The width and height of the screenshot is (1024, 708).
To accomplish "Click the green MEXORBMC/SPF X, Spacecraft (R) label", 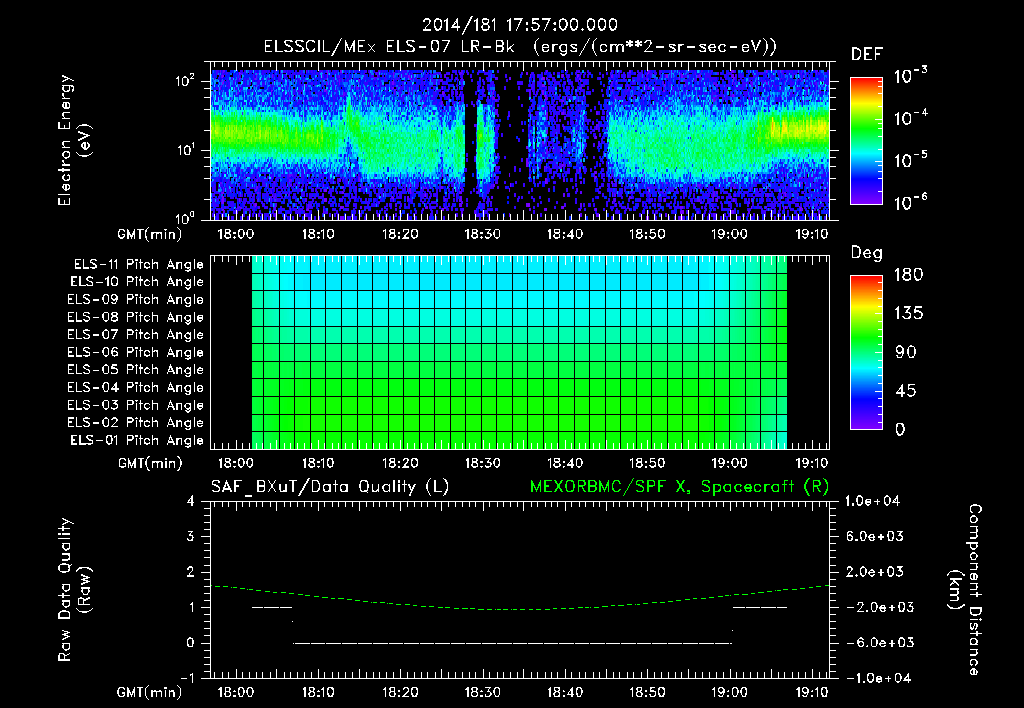I will click(x=679, y=487).
